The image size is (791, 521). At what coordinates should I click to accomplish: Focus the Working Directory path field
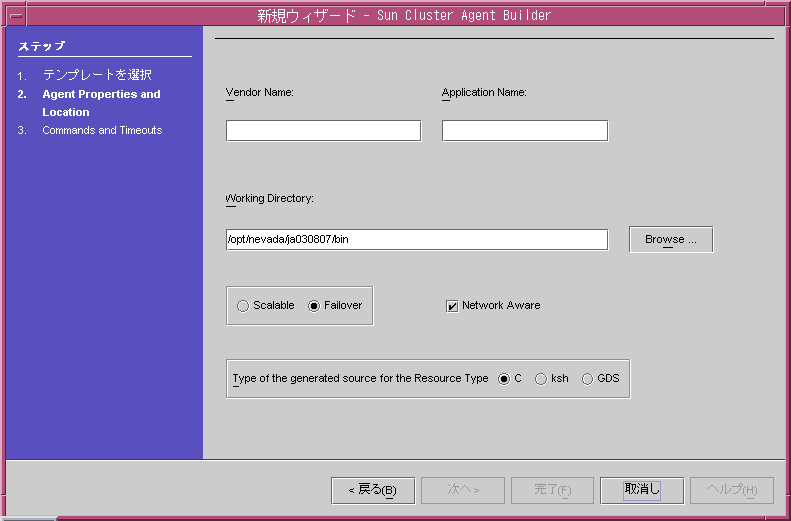[x=417, y=240]
